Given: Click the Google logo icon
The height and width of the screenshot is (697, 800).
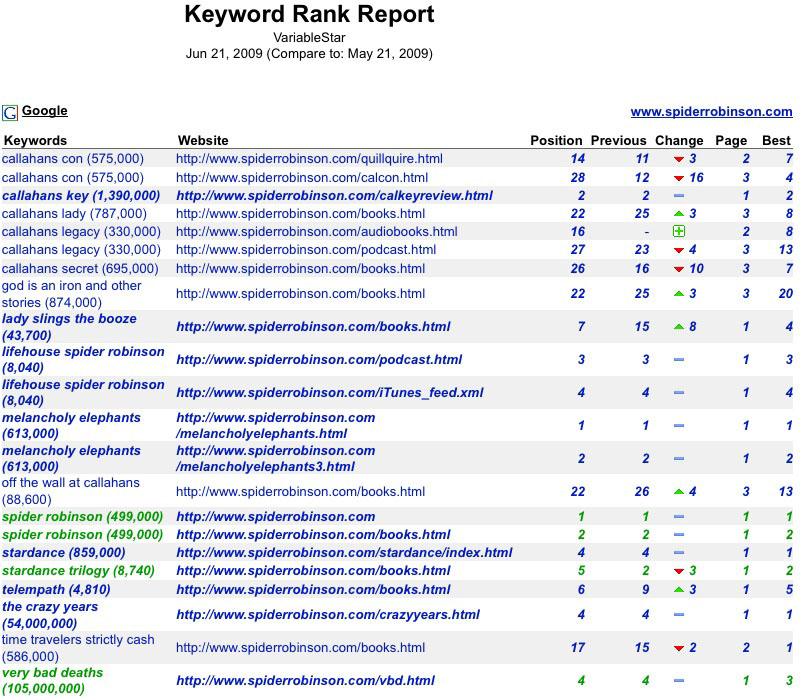Looking at the screenshot, I should (10, 112).
